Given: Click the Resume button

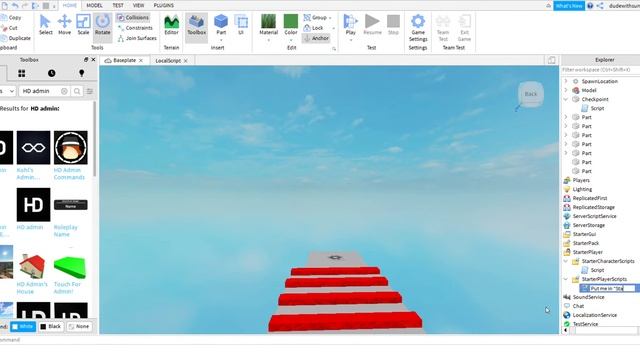Looking at the screenshot, I should [x=372, y=25].
